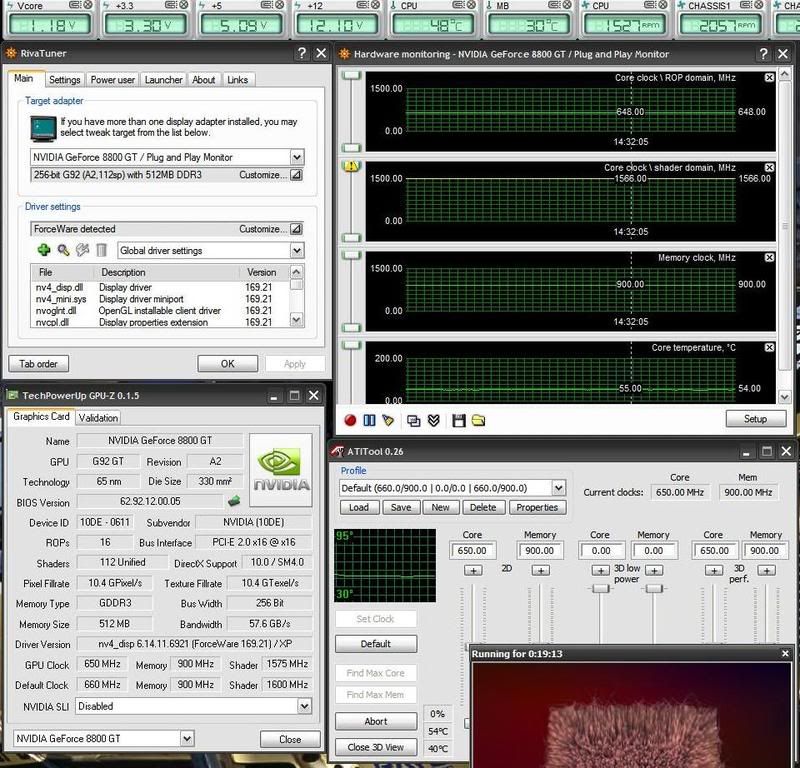Click the Abort button in ATITool
This screenshot has width=800, height=768.
tap(375, 722)
